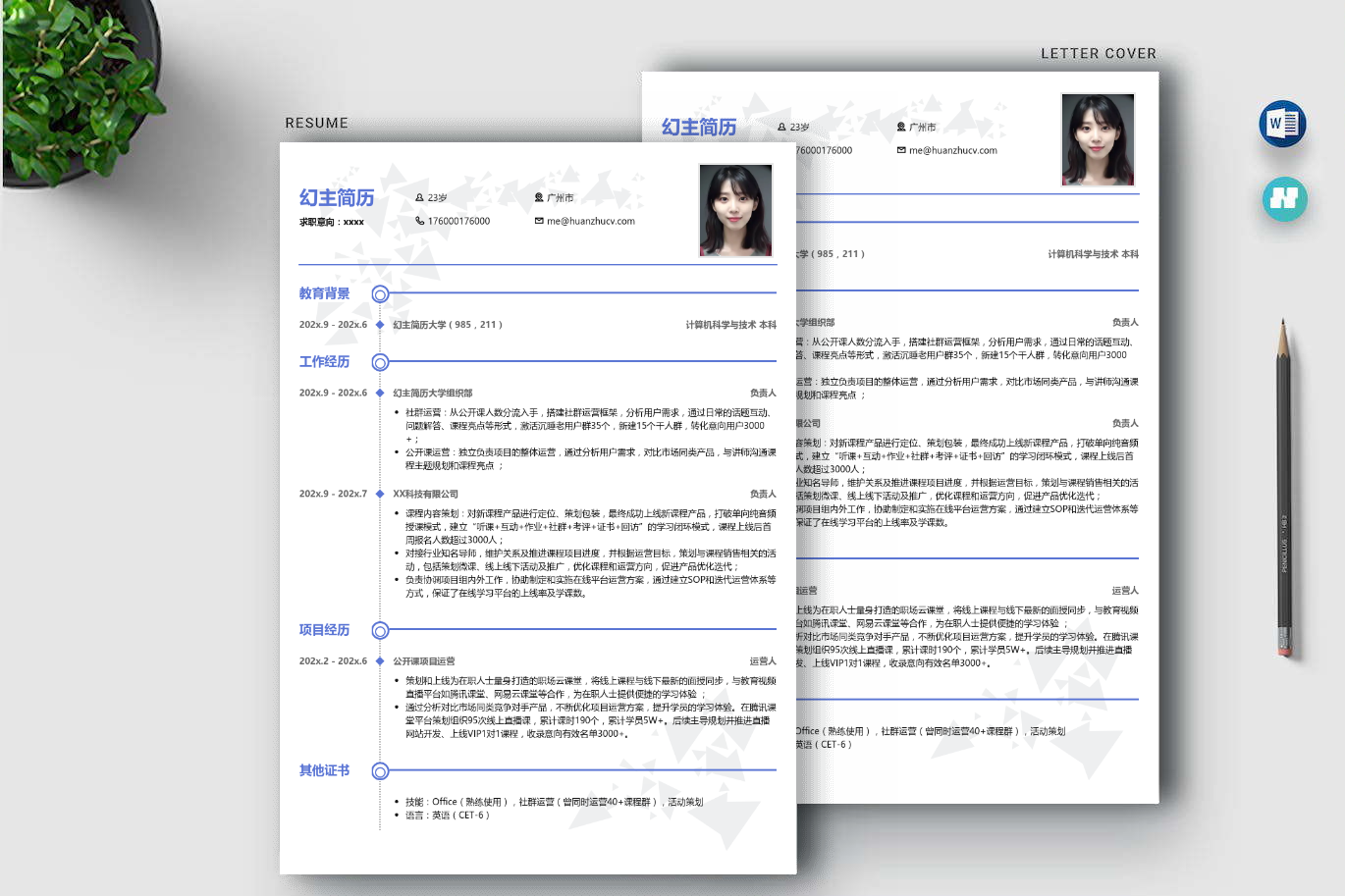1345x896 pixels.
Task: Click the 幻主简历大学组织部 entry
Action: click(x=433, y=393)
